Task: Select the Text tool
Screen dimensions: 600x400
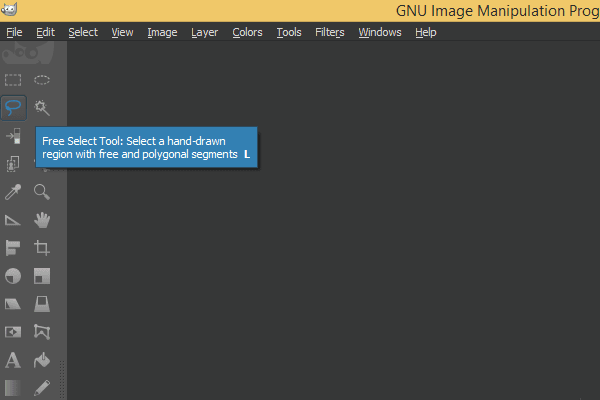Action: [x=13, y=360]
